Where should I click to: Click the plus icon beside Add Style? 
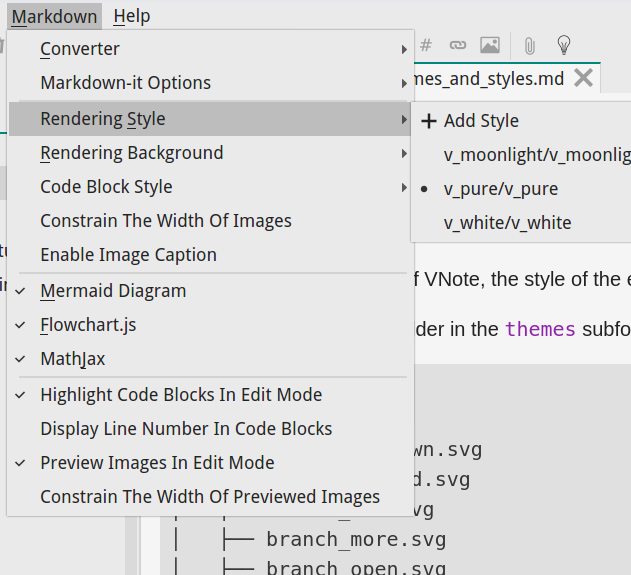point(429,121)
